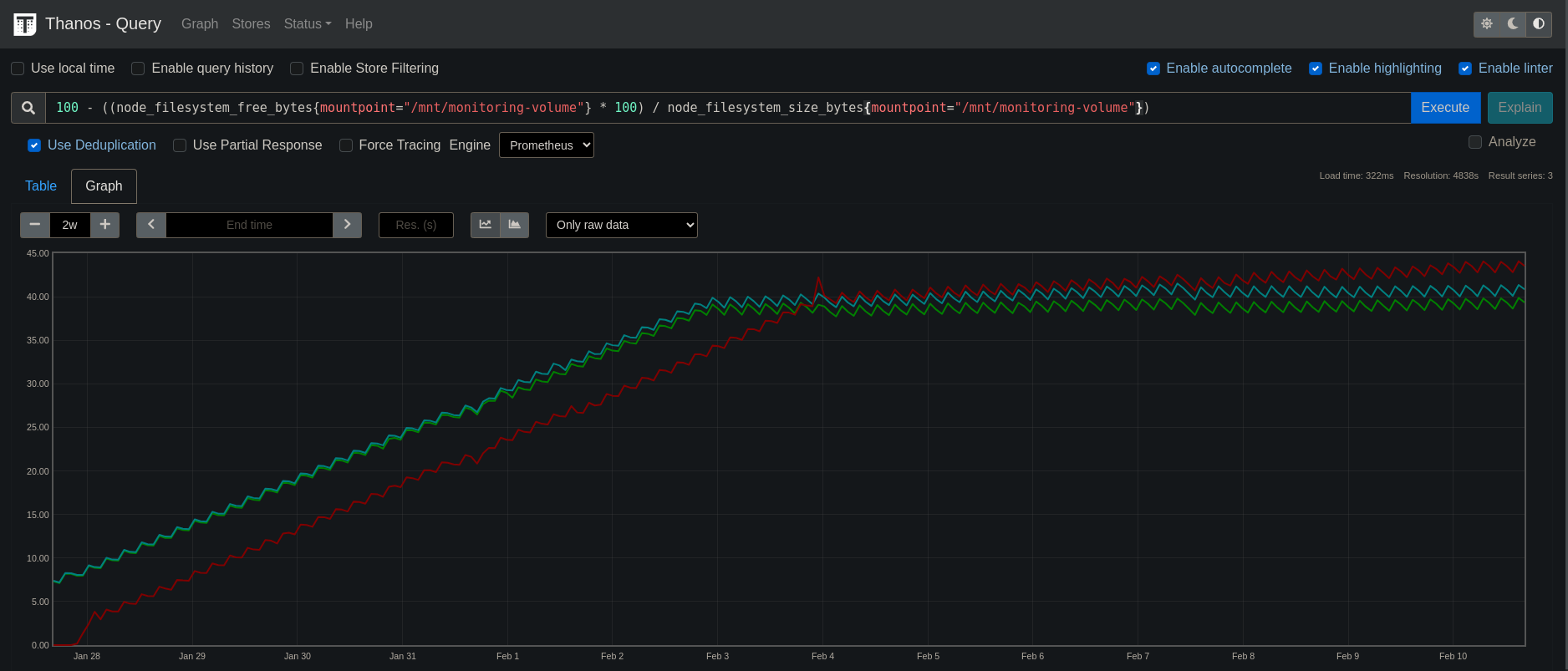Open the Engine Prometheus dropdown
The width and height of the screenshot is (1568, 671).
[547, 145]
